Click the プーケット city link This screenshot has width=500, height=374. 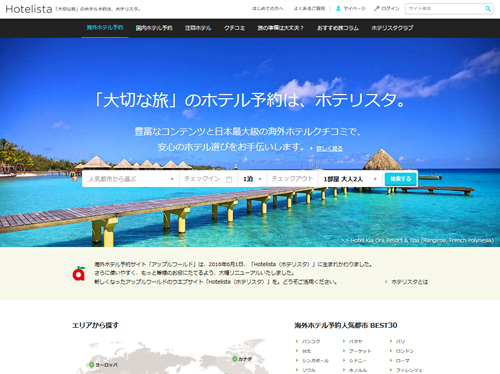tap(360, 351)
